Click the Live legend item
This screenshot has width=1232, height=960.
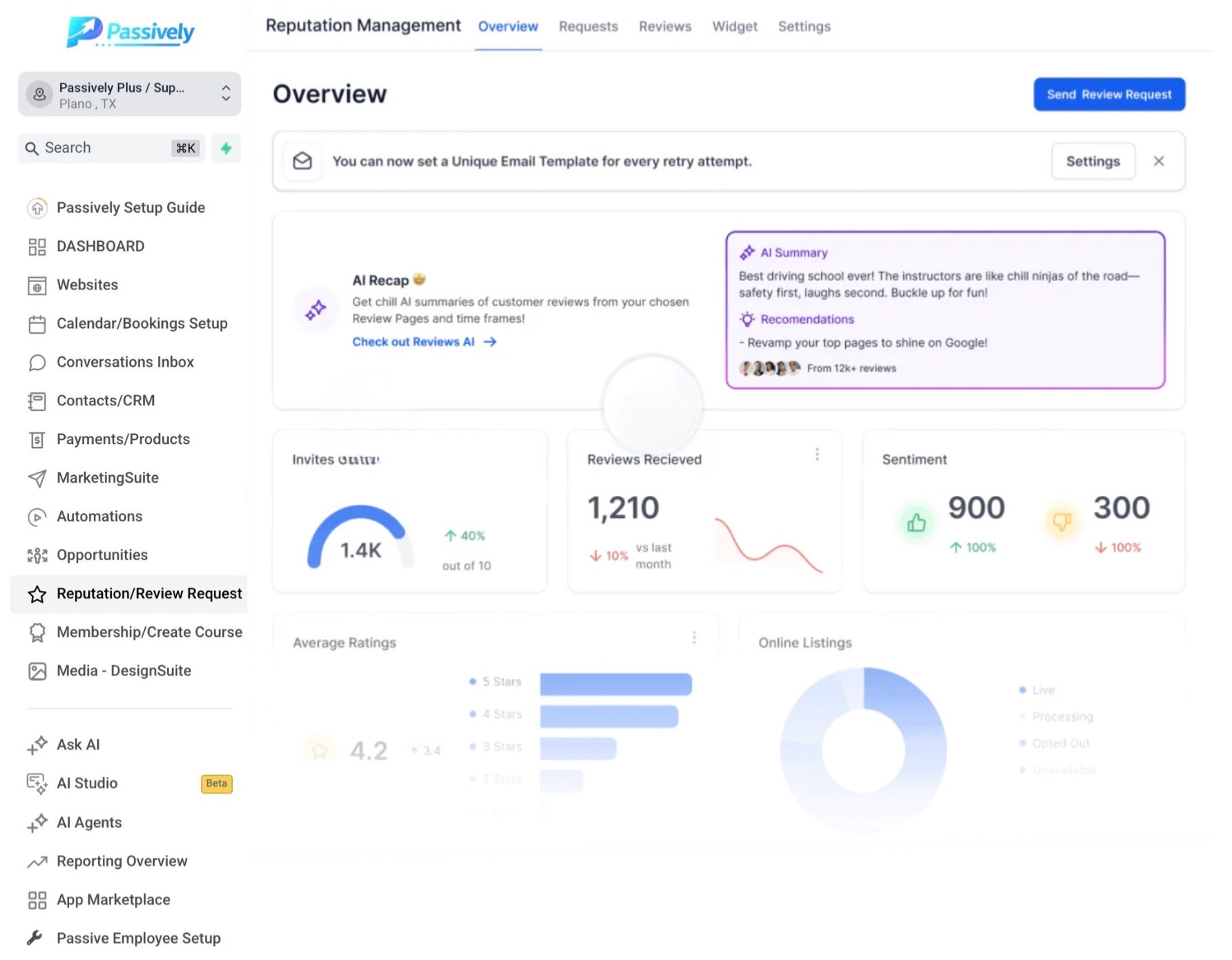click(1037, 690)
